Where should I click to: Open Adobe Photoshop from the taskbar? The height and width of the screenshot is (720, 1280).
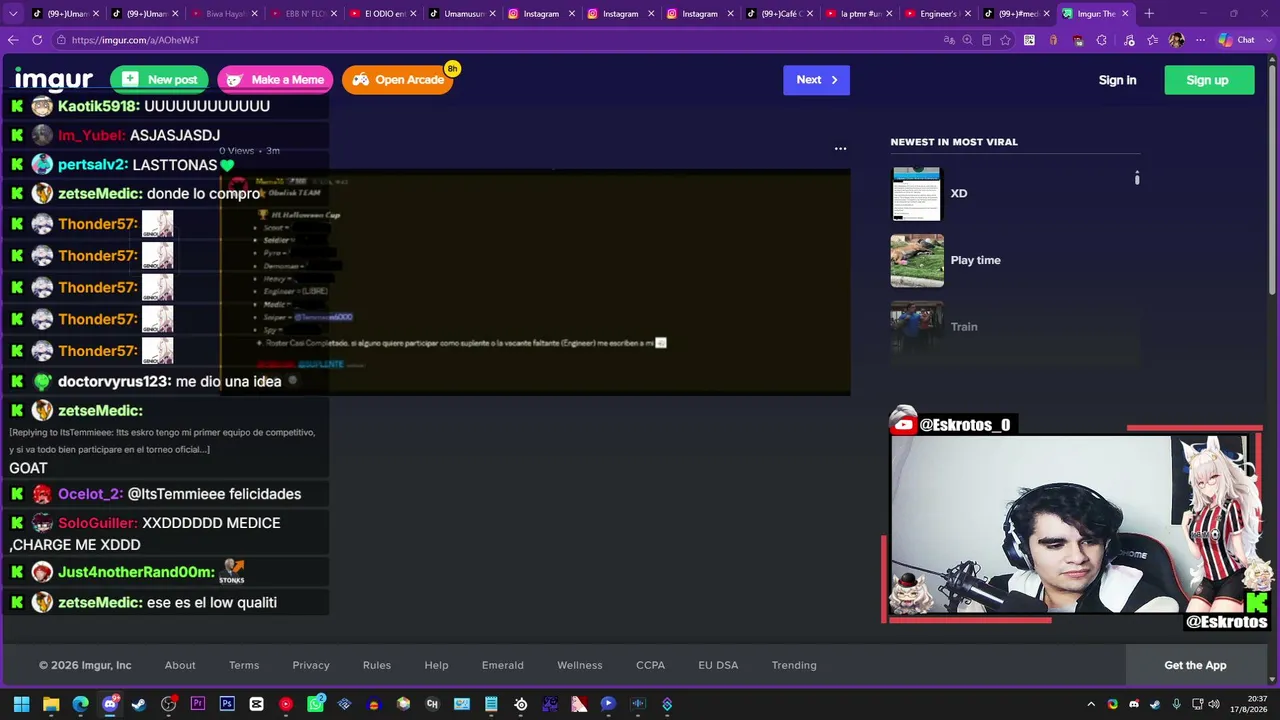(x=227, y=704)
